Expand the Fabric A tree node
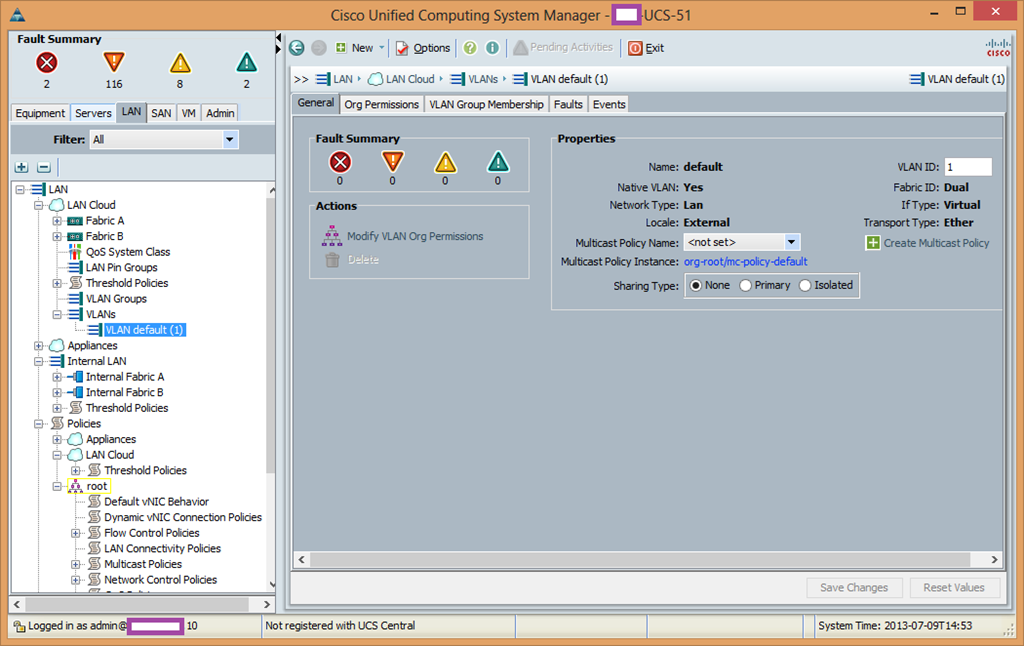The height and width of the screenshot is (646, 1024). pos(57,221)
